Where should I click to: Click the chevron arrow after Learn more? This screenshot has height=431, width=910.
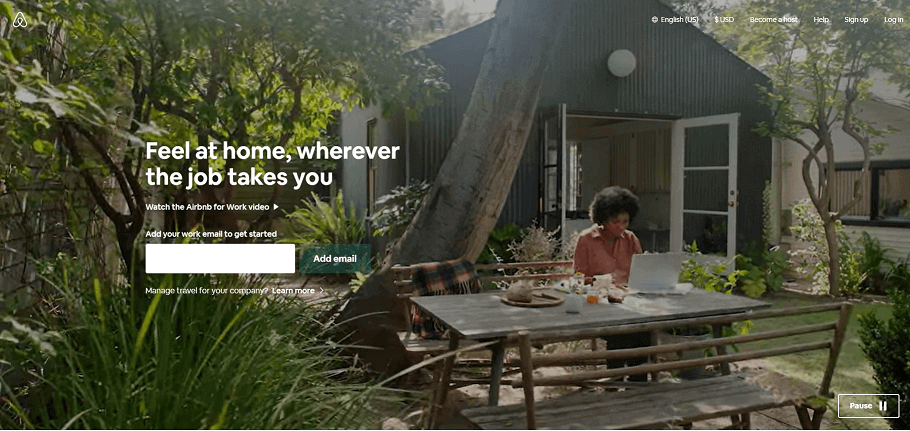tap(322, 291)
